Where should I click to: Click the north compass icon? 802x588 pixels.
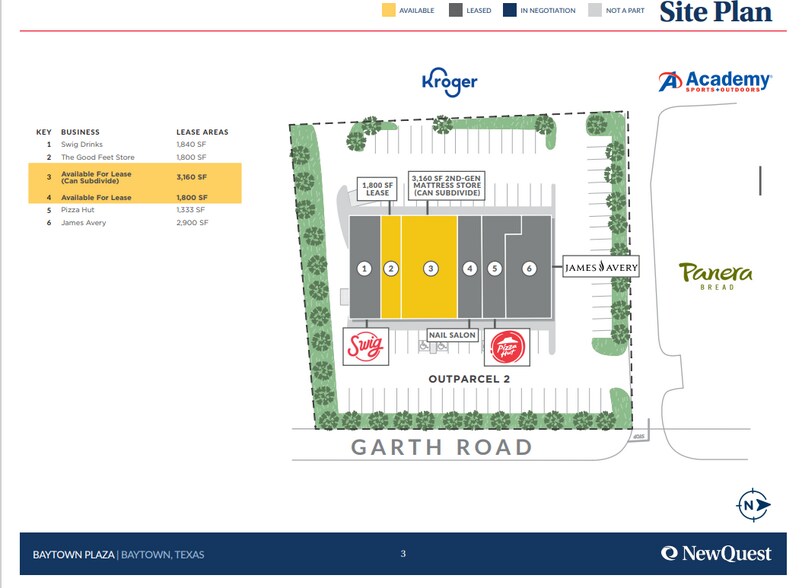[750, 505]
